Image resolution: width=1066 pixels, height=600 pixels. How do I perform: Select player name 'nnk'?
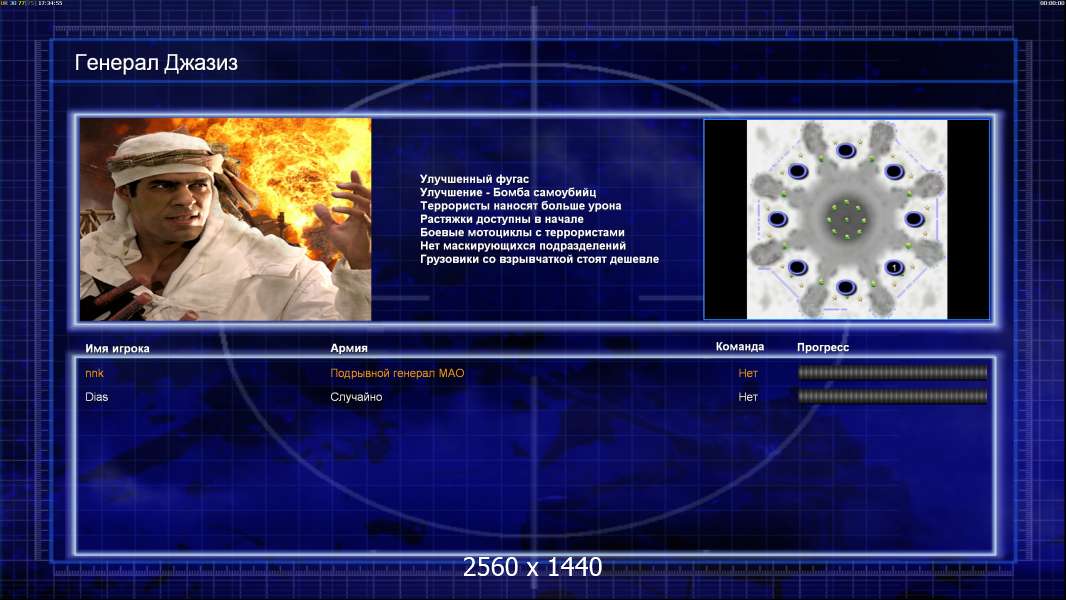pyautogui.click(x=94, y=374)
